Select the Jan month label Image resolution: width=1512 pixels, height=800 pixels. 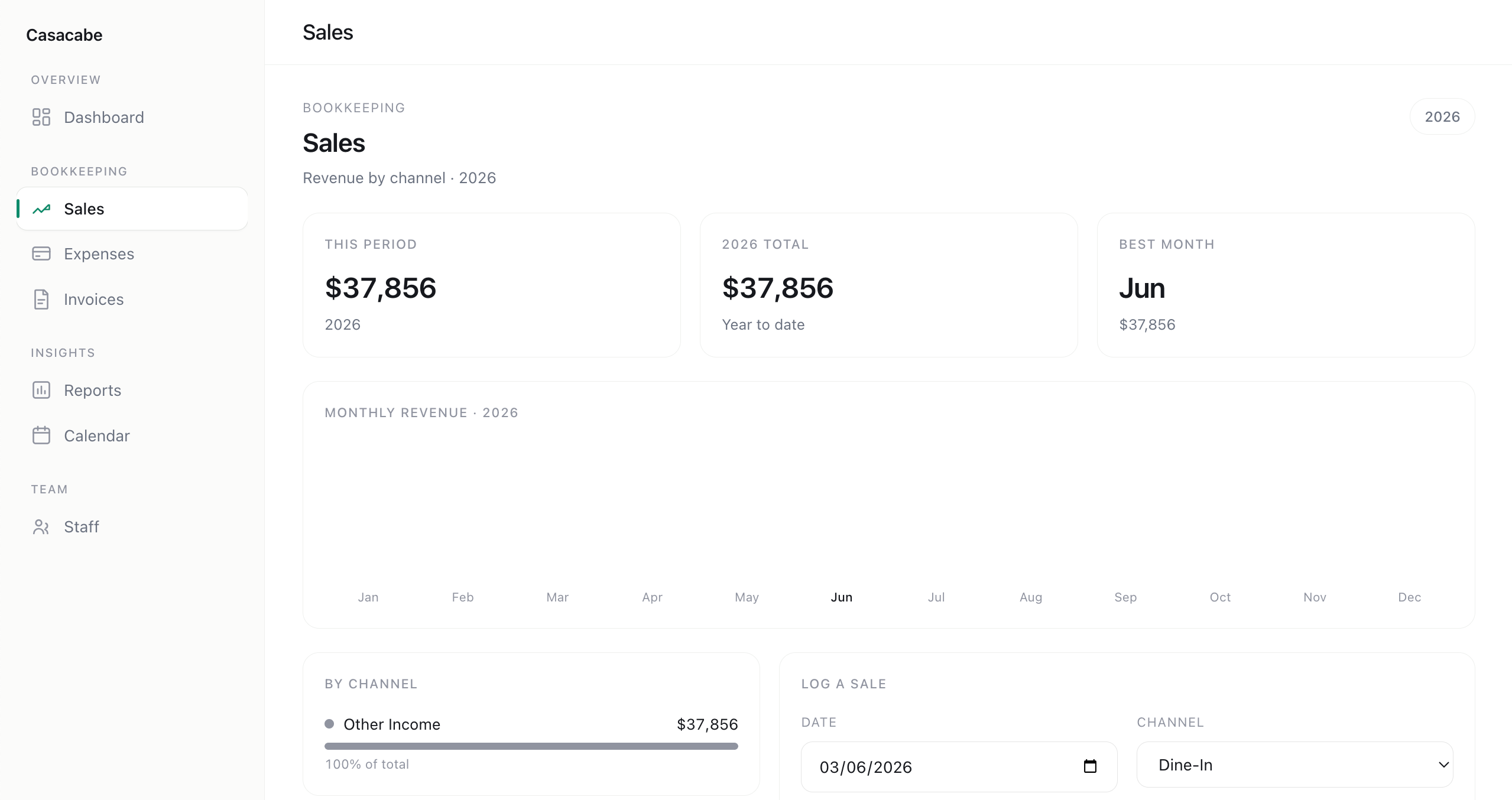368,597
